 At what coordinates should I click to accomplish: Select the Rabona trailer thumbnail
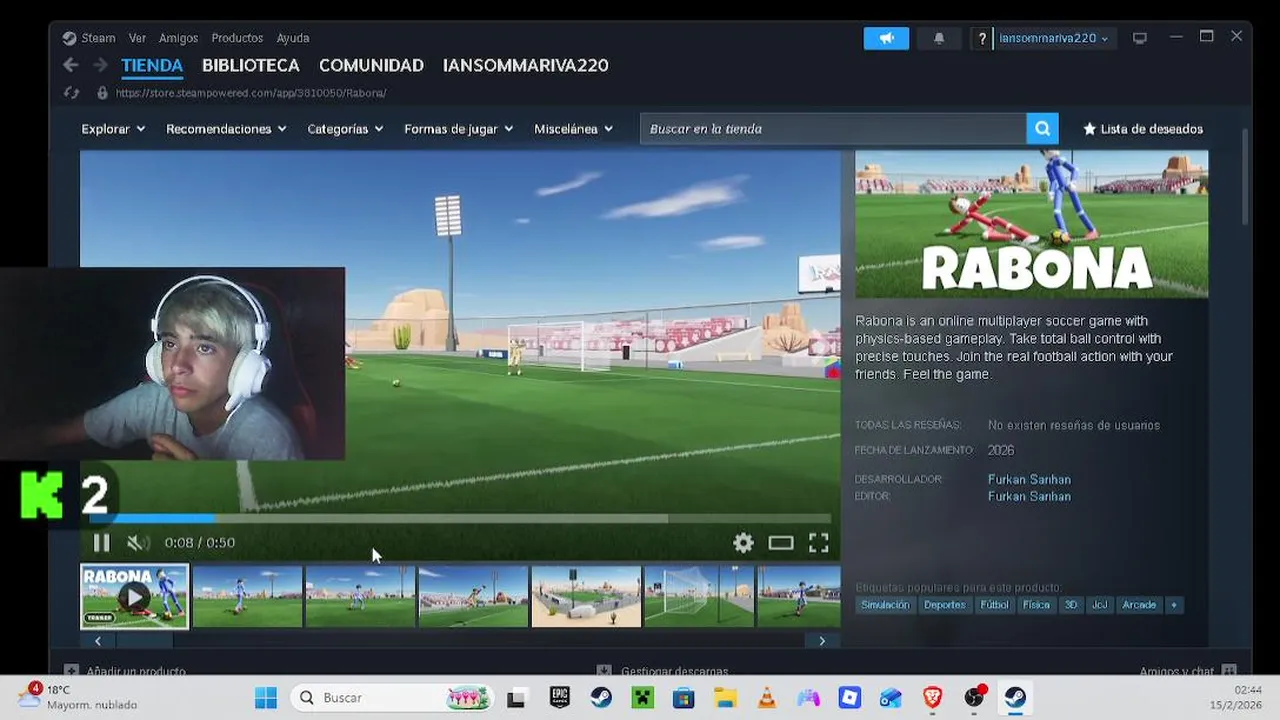point(134,597)
